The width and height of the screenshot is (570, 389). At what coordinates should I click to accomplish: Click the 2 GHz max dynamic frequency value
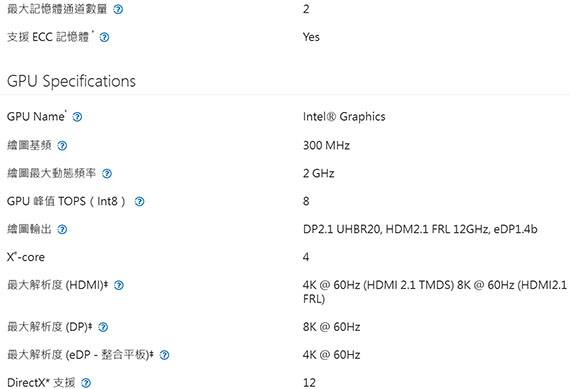coord(318,173)
